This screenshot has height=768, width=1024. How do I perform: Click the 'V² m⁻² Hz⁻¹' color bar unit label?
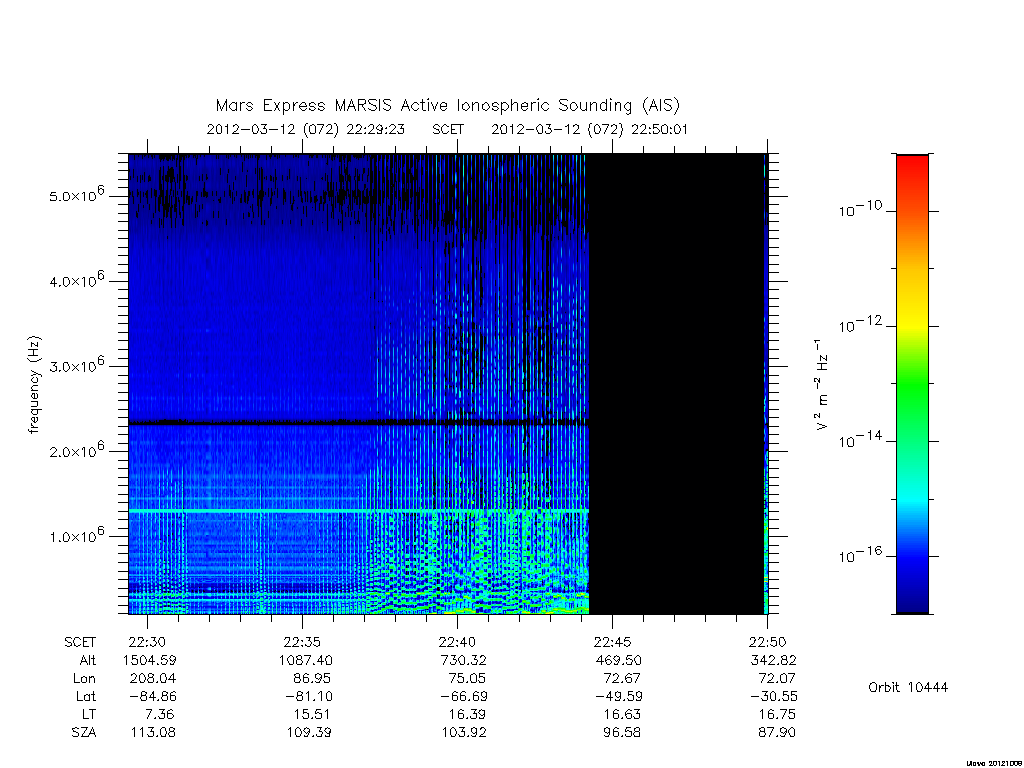tap(822, 384)
